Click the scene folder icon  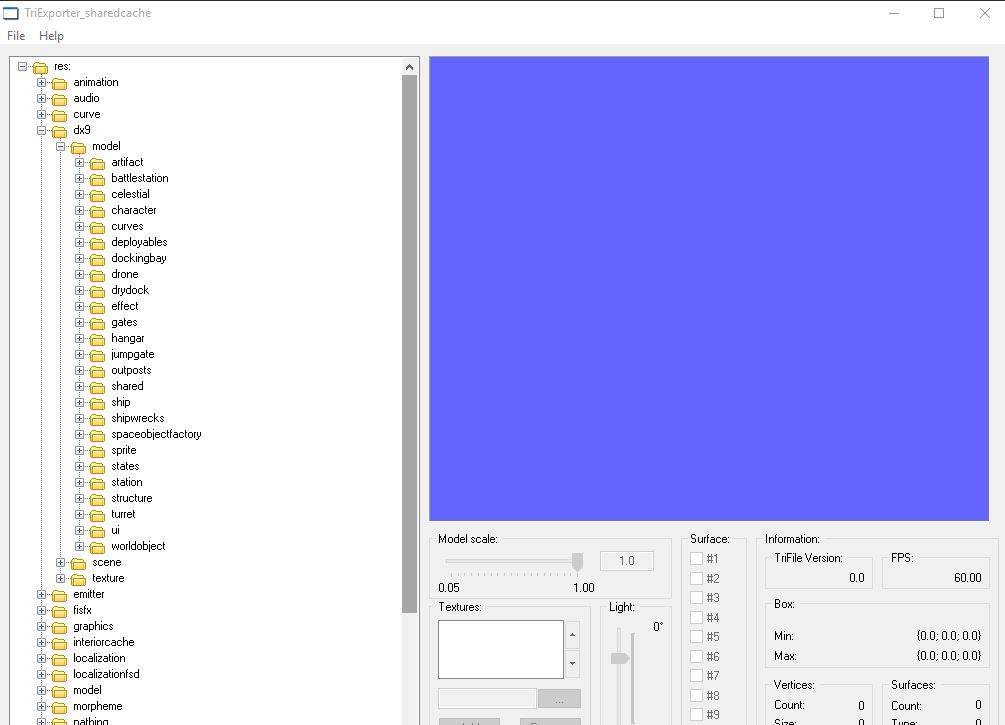point(78,563)
